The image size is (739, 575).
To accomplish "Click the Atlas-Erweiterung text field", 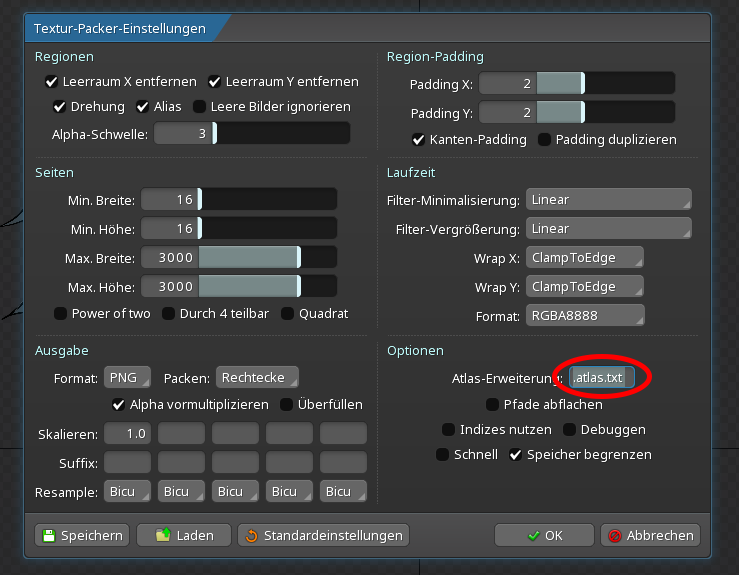I will [602, 378].
